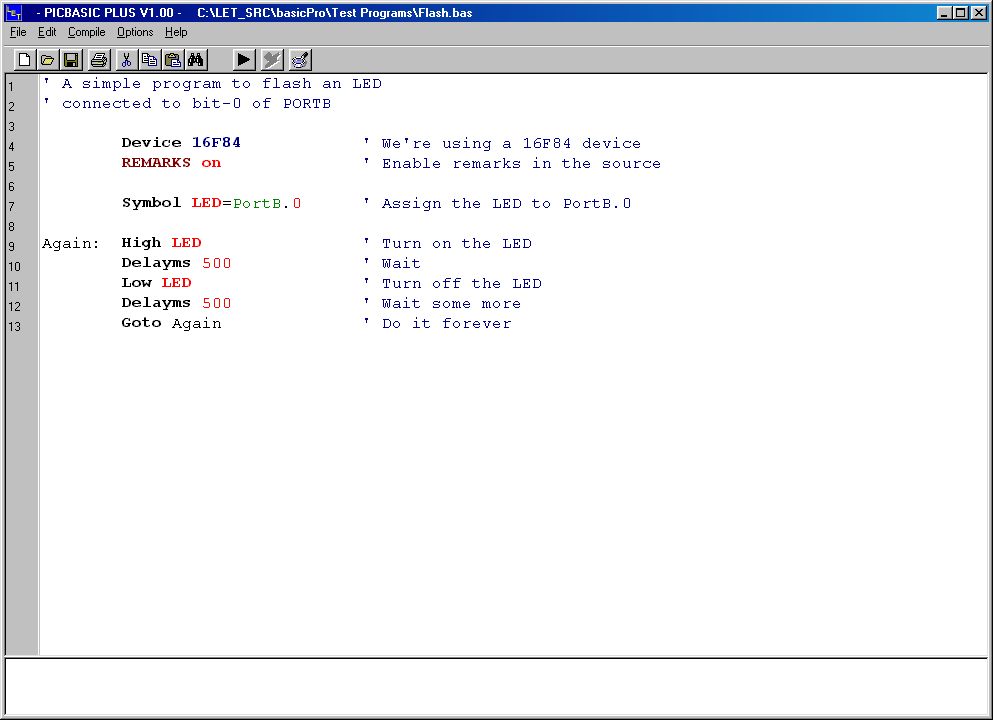Viewport: 993px width, 720px height.
Task: Click the comment 'Turn off the LED'
Action: (x=462, y=284)
